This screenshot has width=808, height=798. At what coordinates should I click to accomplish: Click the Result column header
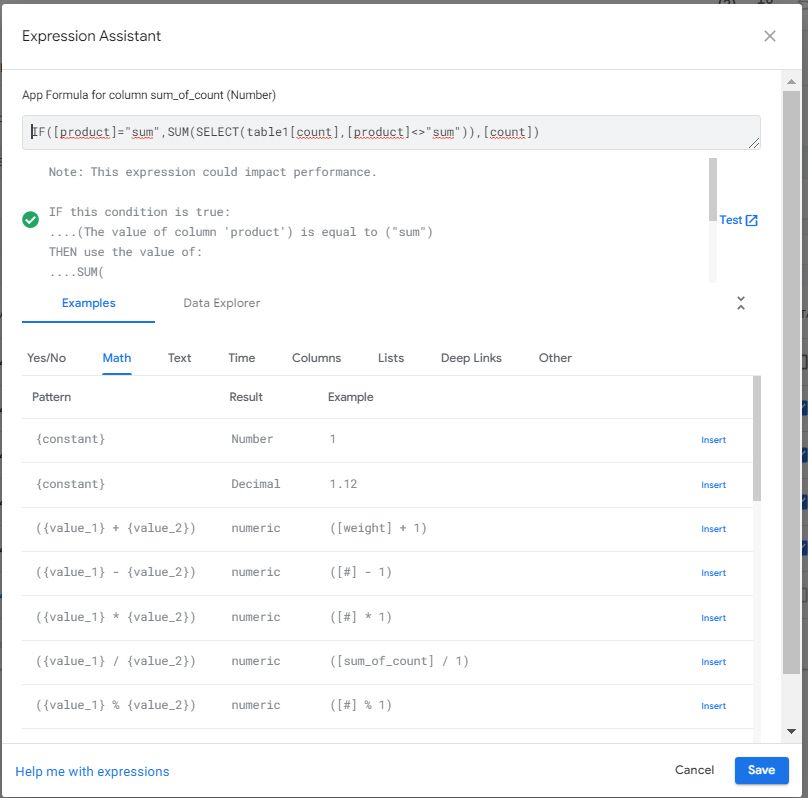246,397
